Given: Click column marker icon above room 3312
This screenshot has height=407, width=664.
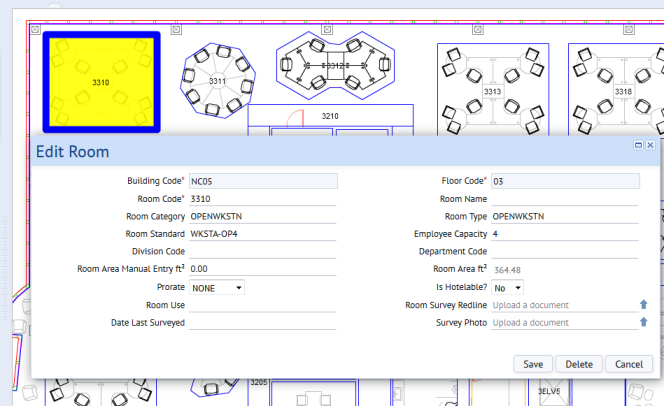Looking at the screenshot, I should 327,29.
